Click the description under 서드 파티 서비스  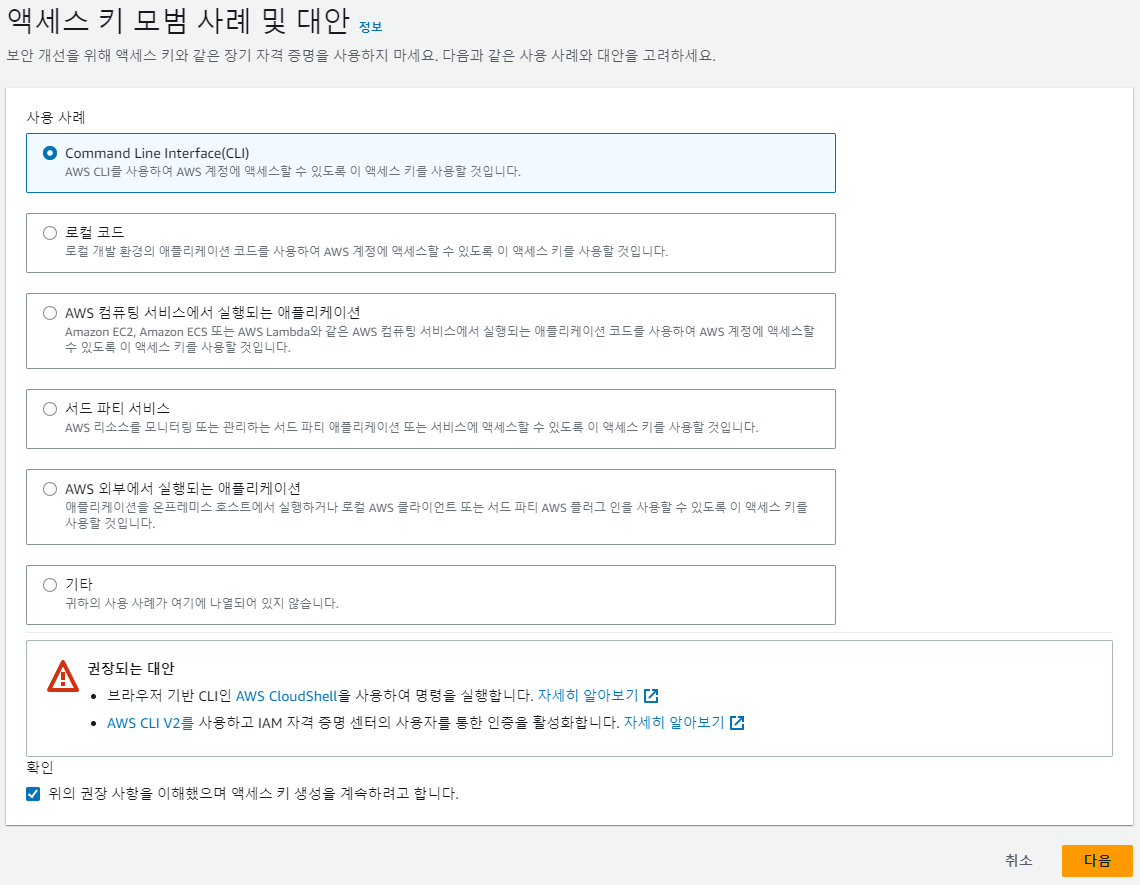pos(412,428)
